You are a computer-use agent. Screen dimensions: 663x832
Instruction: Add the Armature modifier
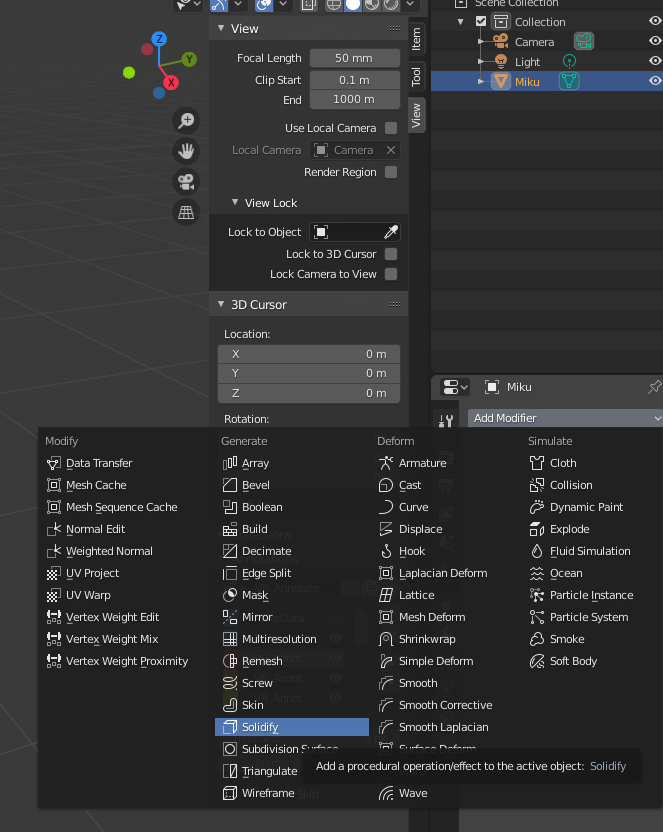click(x=448, y=463)
